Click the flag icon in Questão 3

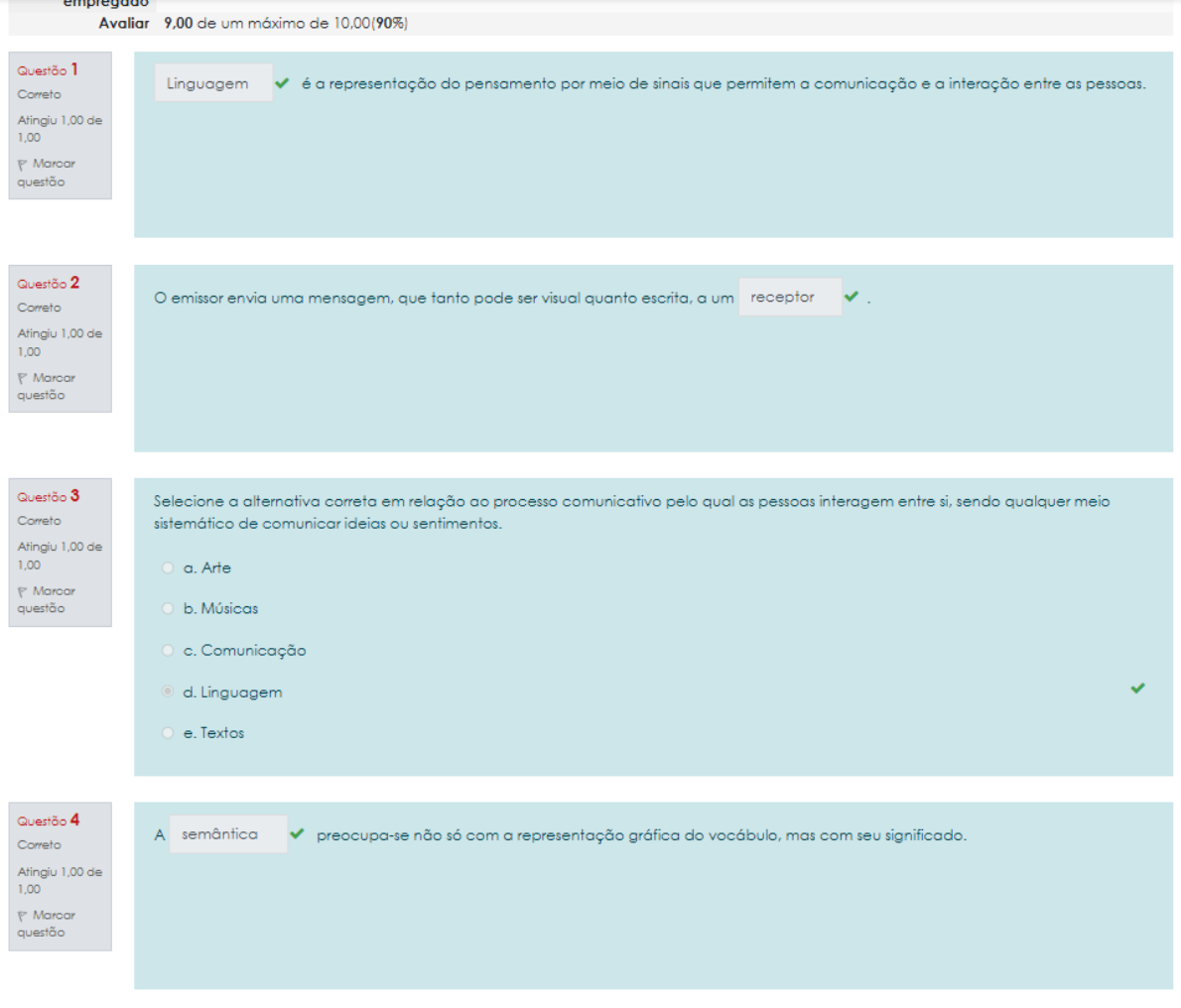[x=23, y=591]
